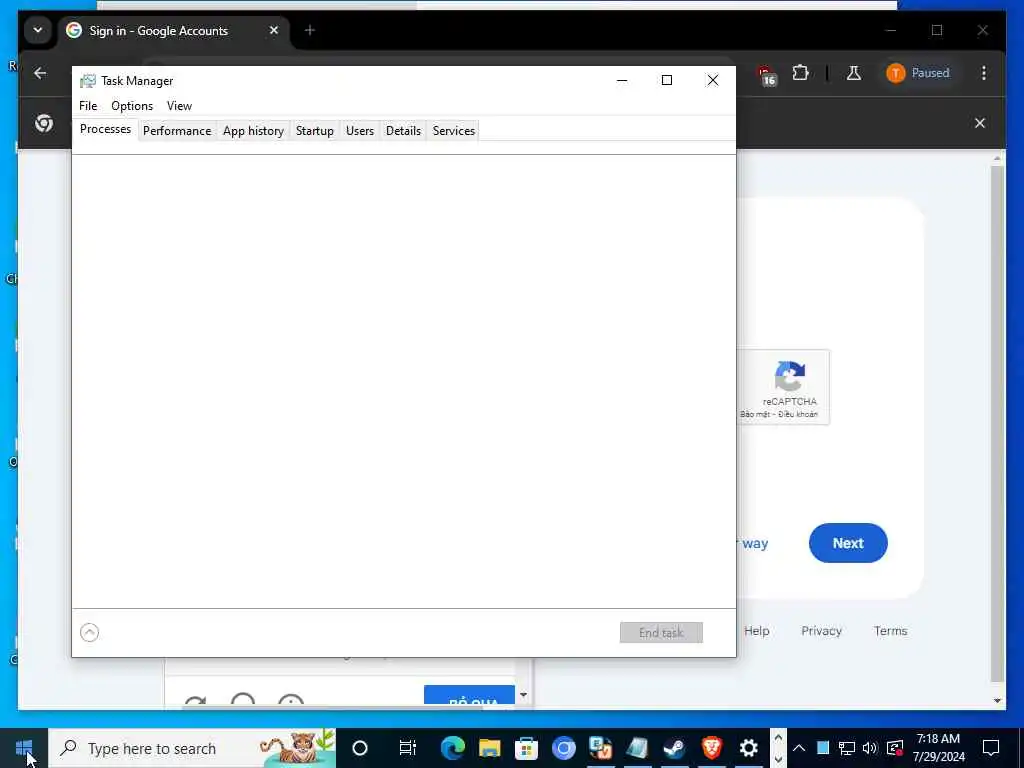The image size is (1024, 768).
Task: Open Microsoft Store from taskbar
Action: (526, 748)
